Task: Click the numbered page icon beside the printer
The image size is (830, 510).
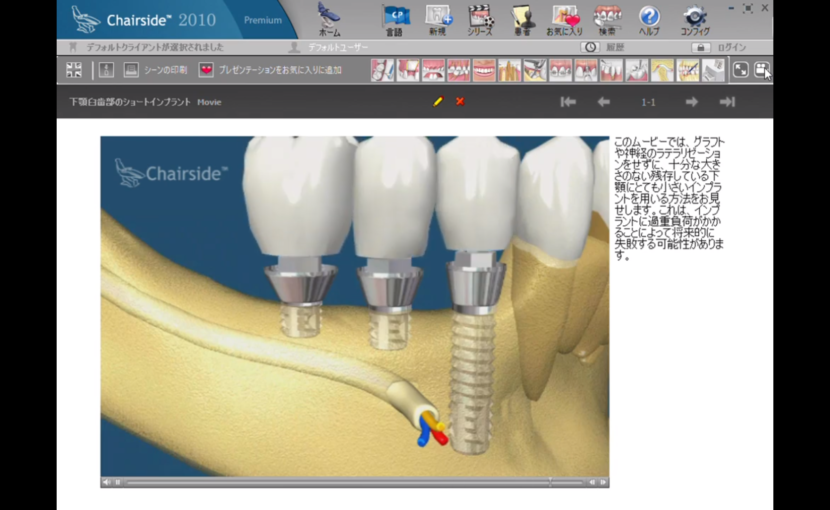Action: 106,69
